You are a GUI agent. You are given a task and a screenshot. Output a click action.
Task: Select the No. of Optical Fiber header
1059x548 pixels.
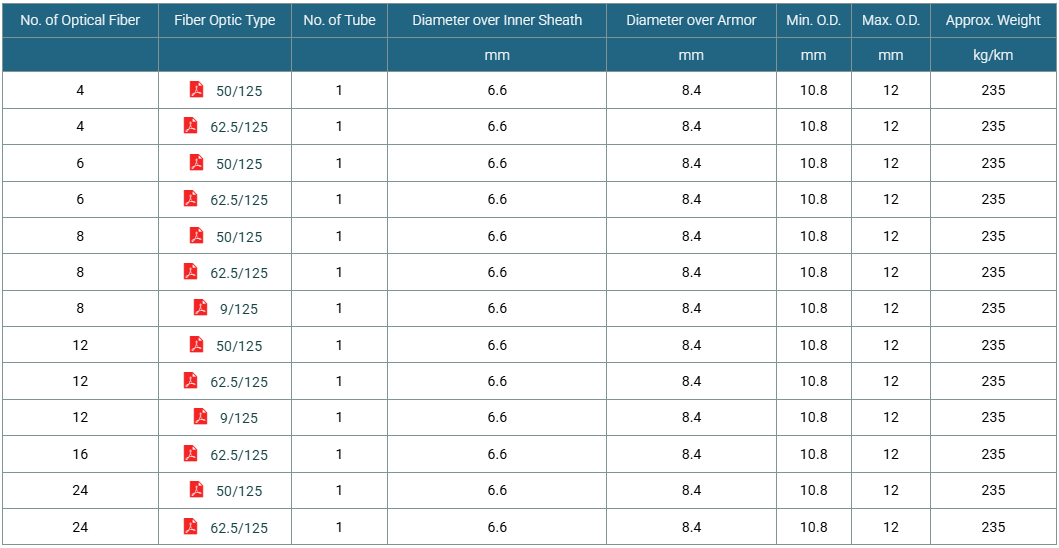coord(80,20)
